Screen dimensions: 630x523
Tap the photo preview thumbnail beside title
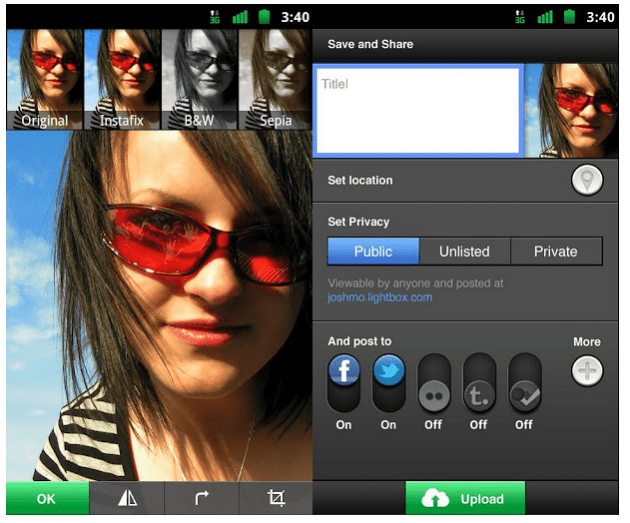[x=572, y=110]
